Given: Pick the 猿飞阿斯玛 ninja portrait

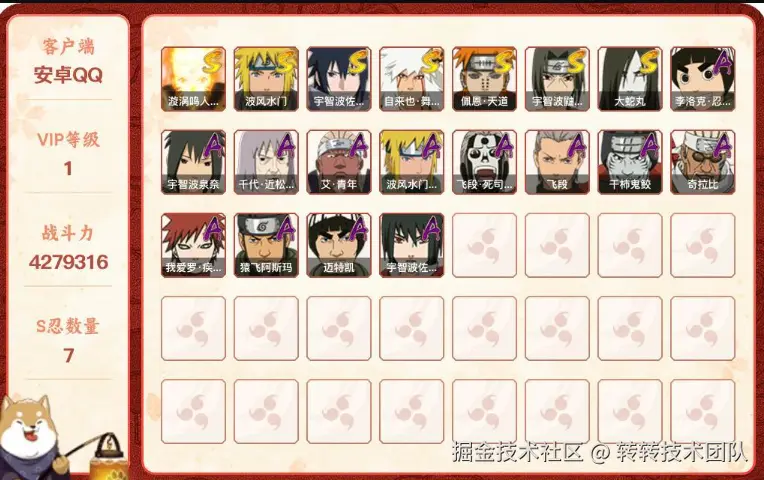Looking at the screenshot, I should pos(266,245).
